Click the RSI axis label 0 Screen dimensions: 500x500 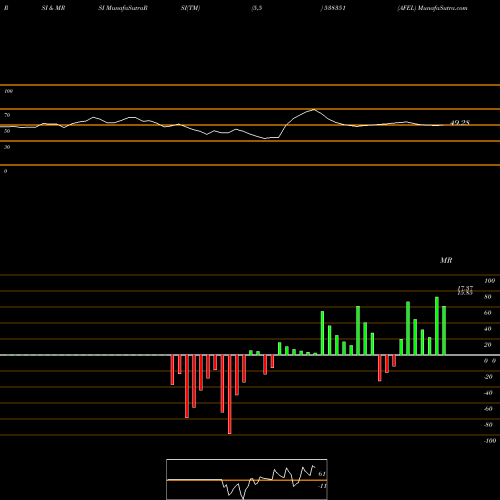[x=5, y=171]
